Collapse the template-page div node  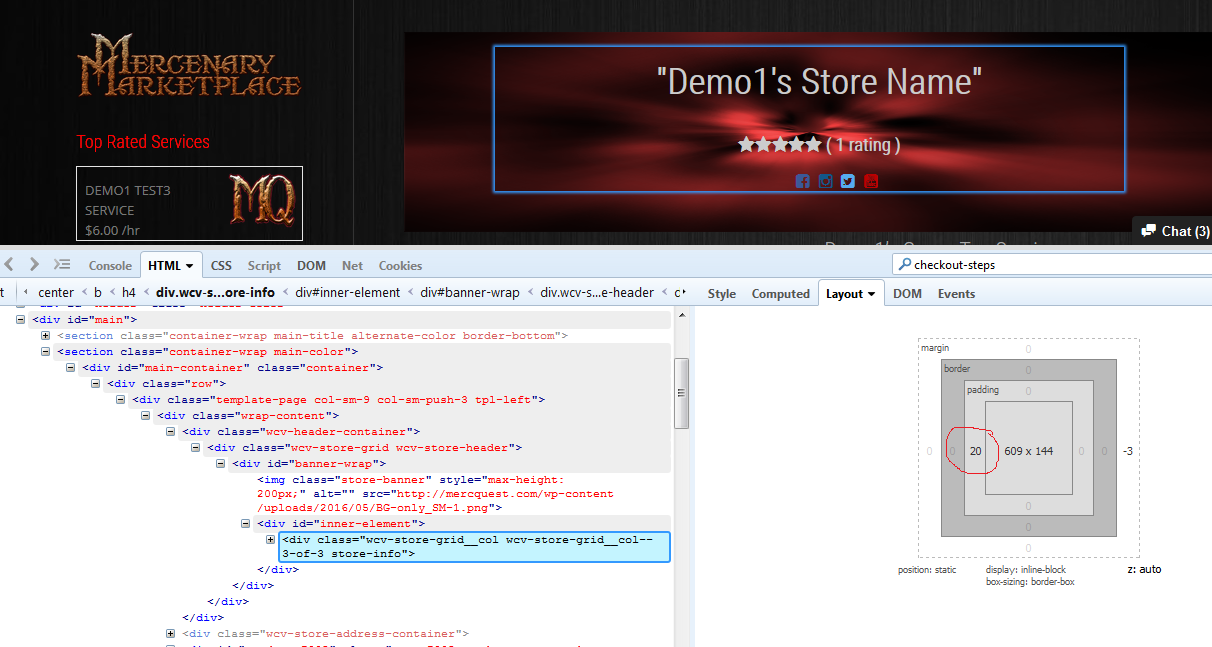coord(121,399)
